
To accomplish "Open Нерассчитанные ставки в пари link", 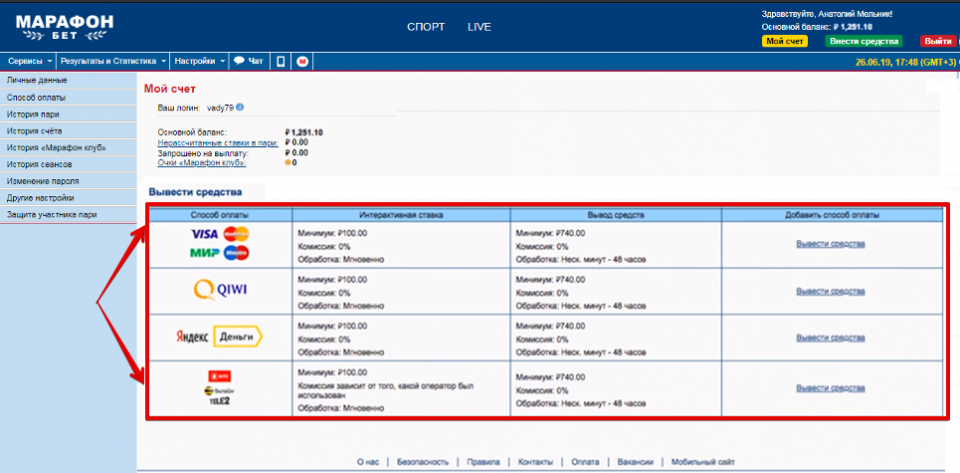I will pos(218,143).
